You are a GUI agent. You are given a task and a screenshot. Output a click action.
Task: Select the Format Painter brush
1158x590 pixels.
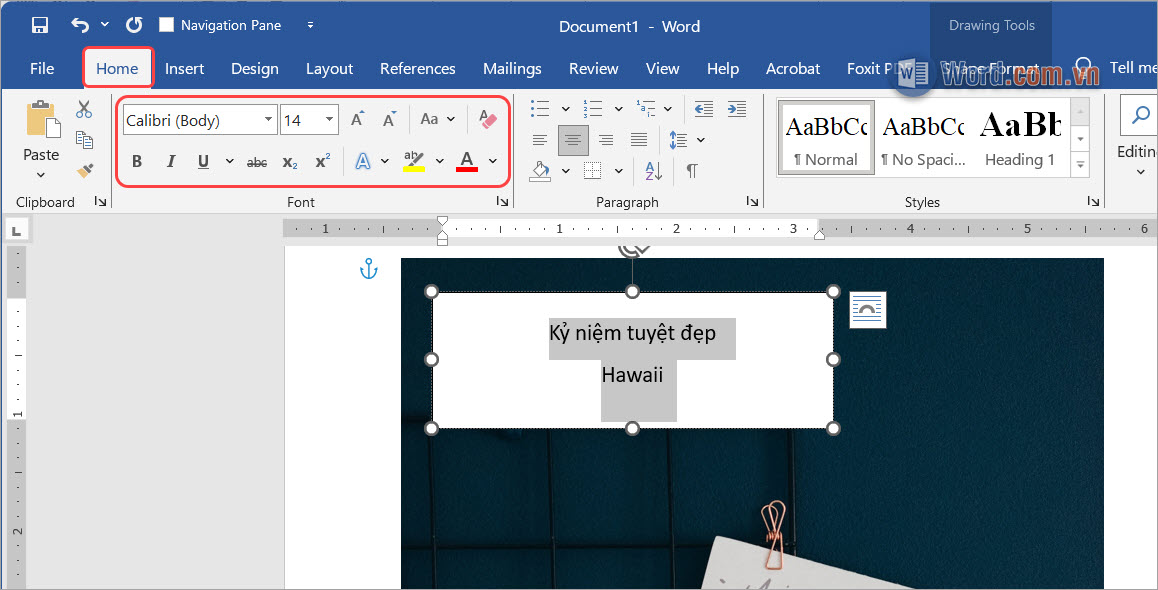click(84, 171)
